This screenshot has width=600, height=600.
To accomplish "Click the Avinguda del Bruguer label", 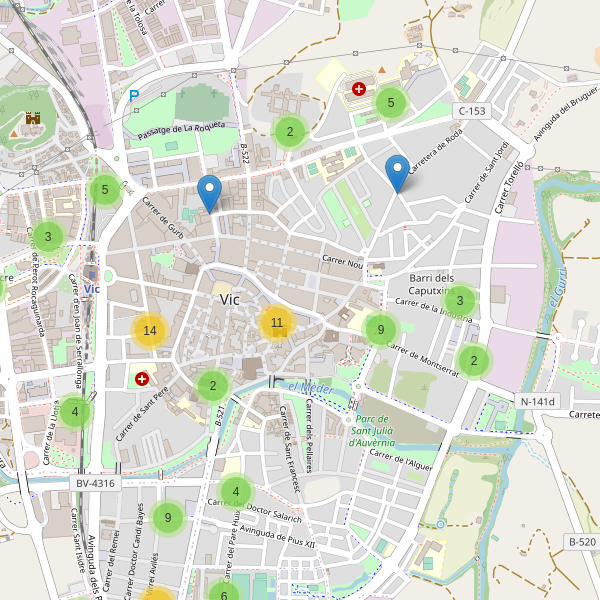I will click(566, 114).
